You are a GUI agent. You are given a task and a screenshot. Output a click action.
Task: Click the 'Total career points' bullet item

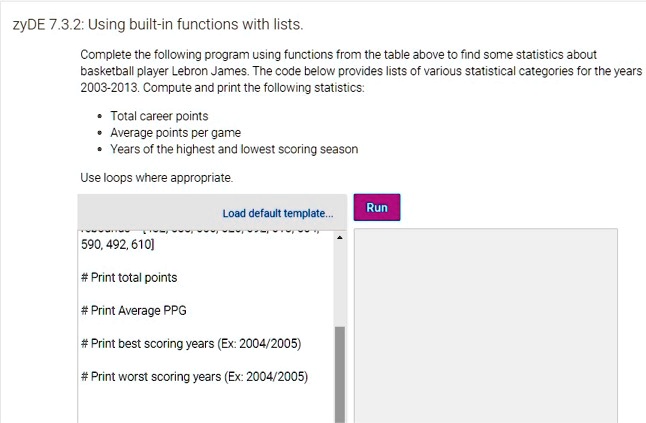[x=159, y=116]
